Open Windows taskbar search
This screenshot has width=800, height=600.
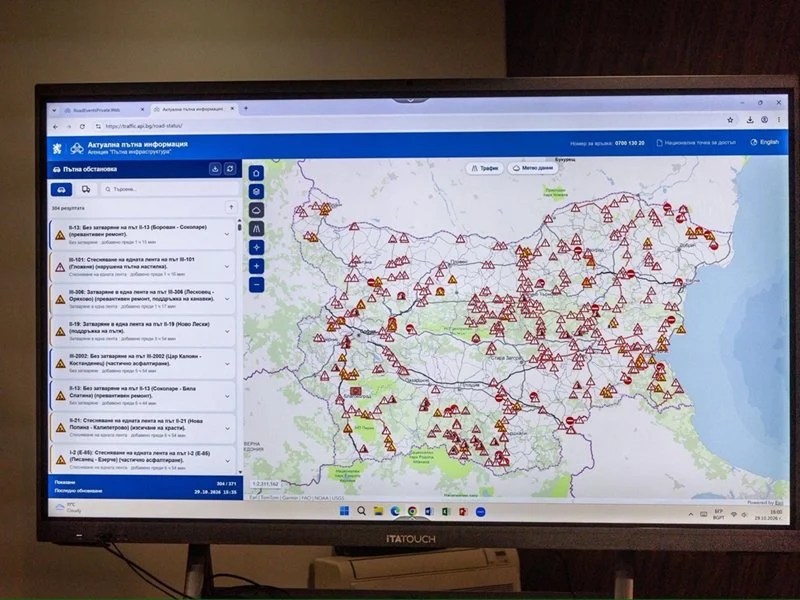(x=361, y=511)
